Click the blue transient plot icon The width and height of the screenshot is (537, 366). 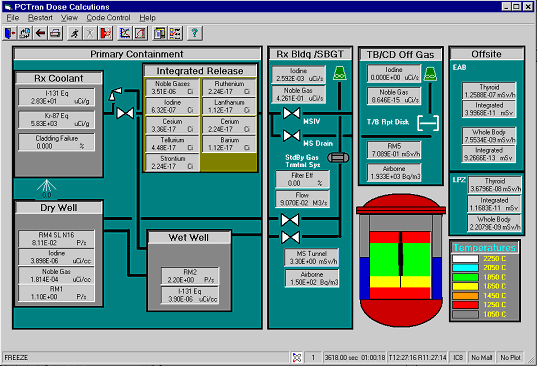coord(125,33)
